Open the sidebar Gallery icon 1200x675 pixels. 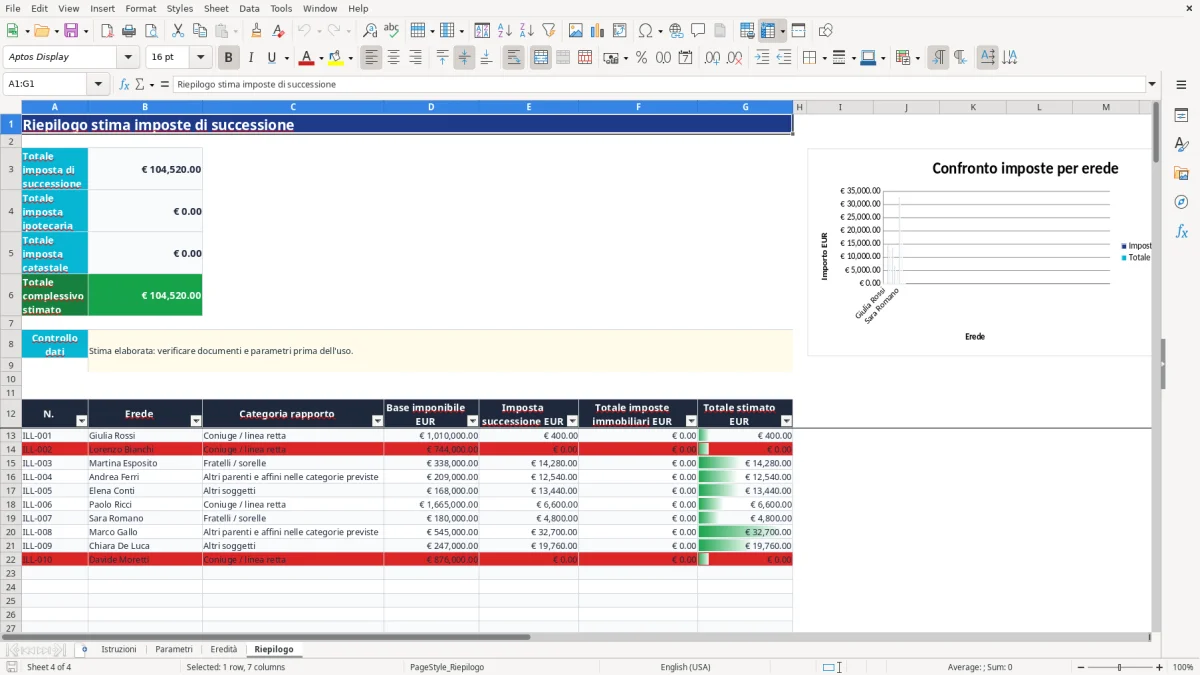coord(1181,173)
